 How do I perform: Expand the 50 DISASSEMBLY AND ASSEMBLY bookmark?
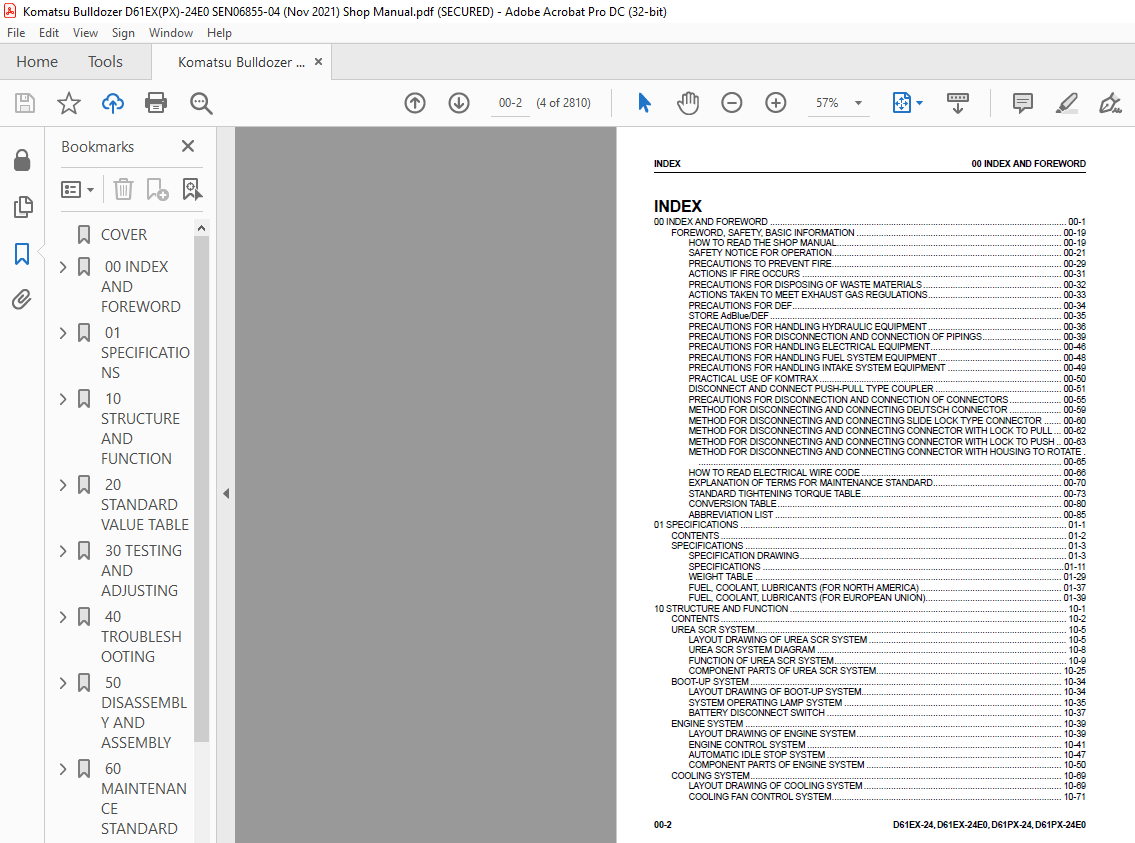63,682
